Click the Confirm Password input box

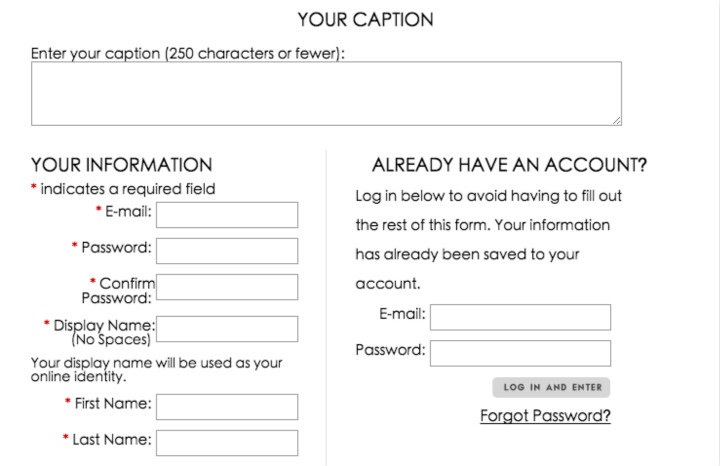[x=227, y=287]
